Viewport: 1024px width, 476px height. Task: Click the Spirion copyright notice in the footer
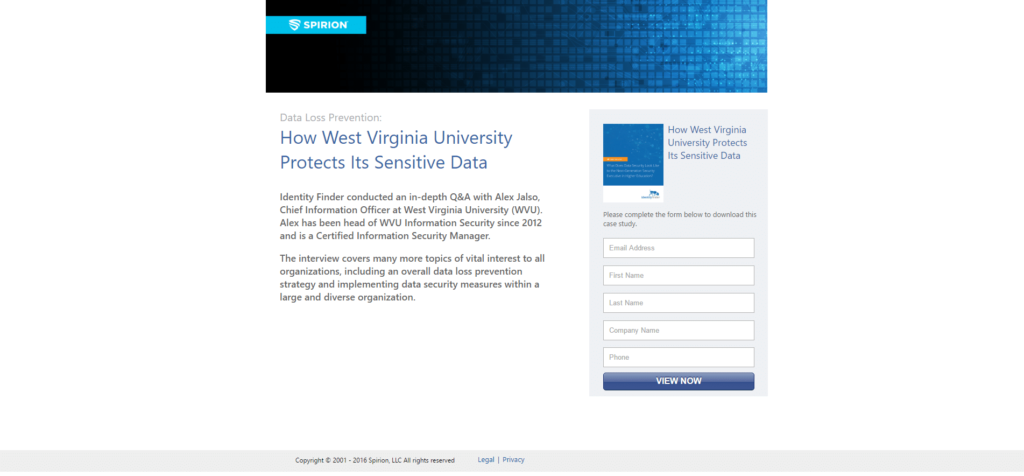click(375, 460)
